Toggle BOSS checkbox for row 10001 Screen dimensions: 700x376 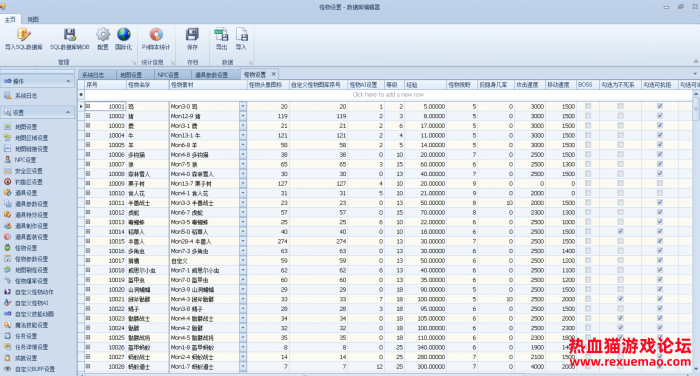[588, 106]
